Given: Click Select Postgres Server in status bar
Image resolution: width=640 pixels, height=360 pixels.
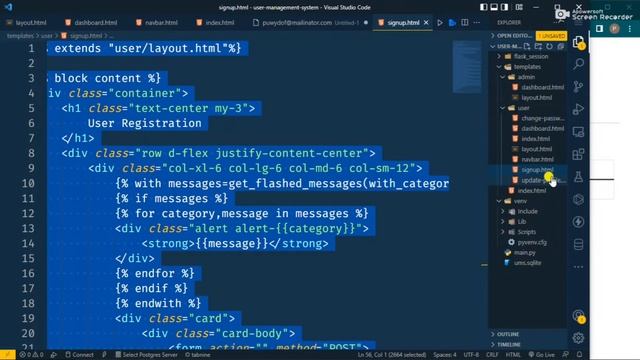Looking at the screenshot, I should pos(146,355).
